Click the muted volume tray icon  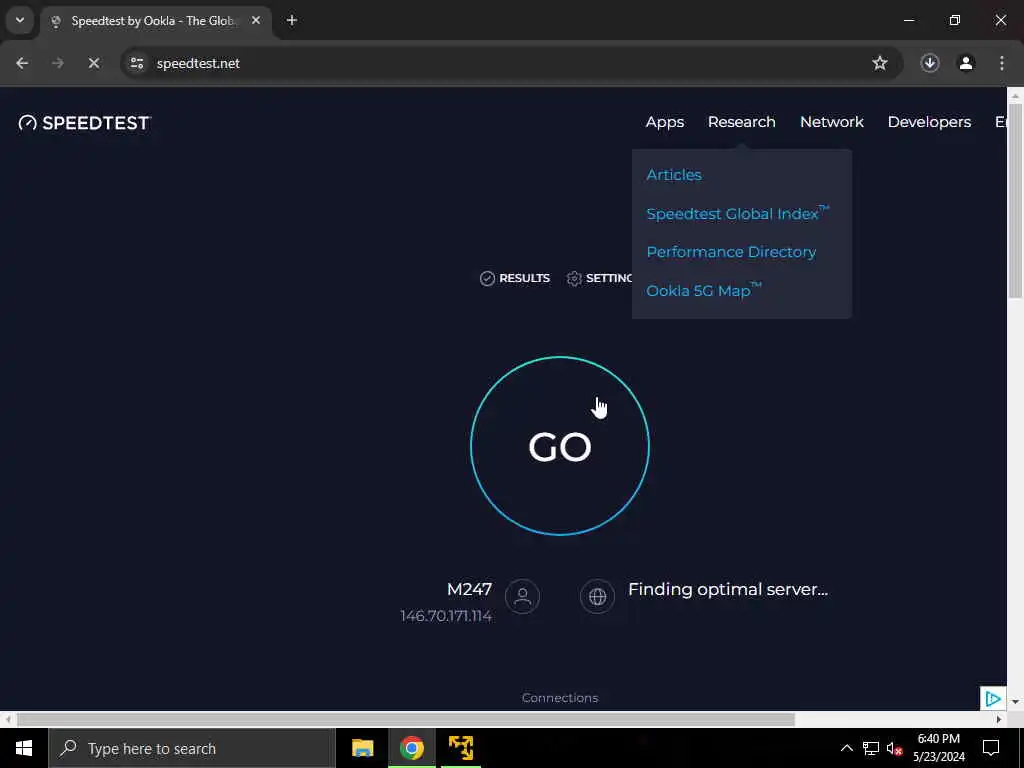[894, 748]
